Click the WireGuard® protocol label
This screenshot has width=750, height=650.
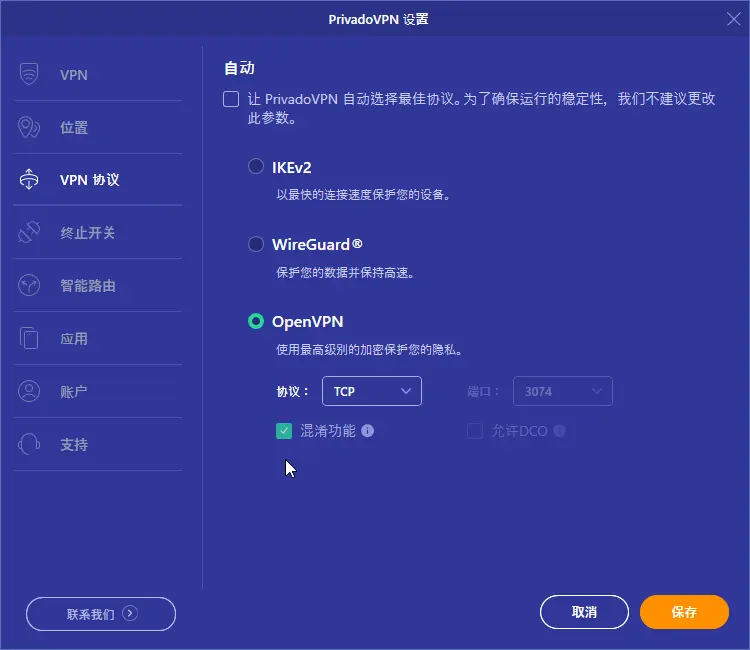[x=317, y=244]
